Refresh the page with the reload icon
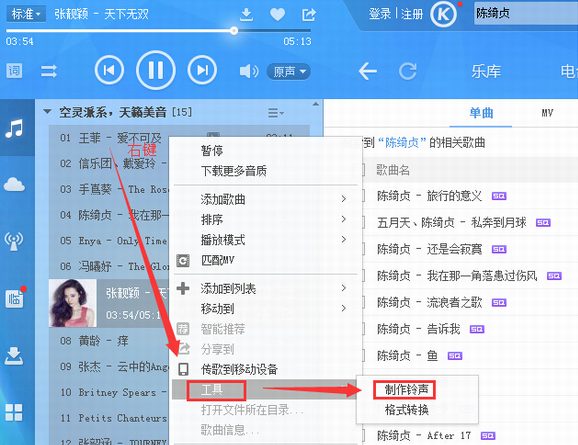578x445 pixels. [x=408, y=71]
